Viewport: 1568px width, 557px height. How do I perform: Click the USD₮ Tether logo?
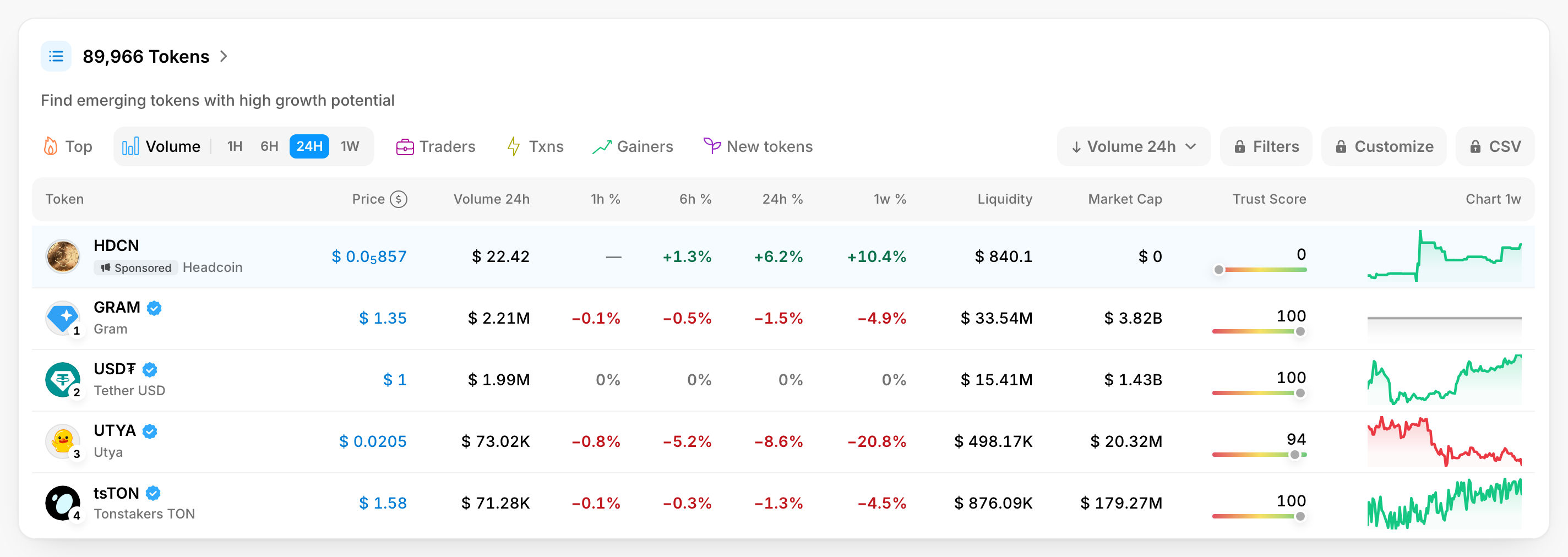63,380
